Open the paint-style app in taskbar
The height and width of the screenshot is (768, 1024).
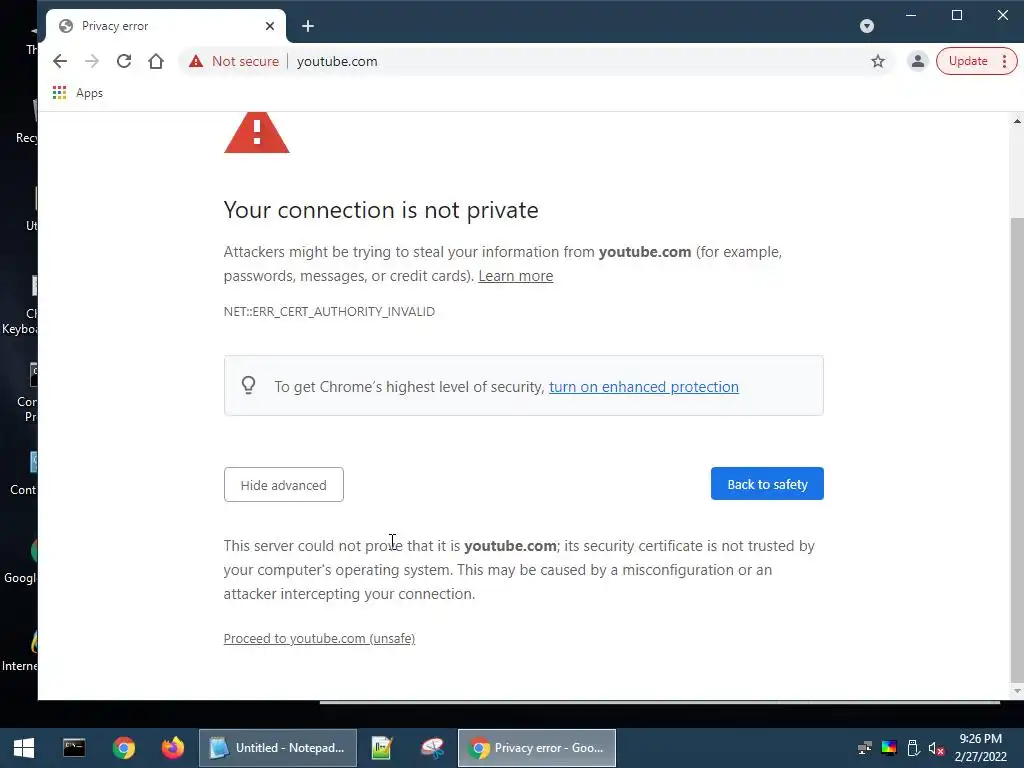pos(432,748)
